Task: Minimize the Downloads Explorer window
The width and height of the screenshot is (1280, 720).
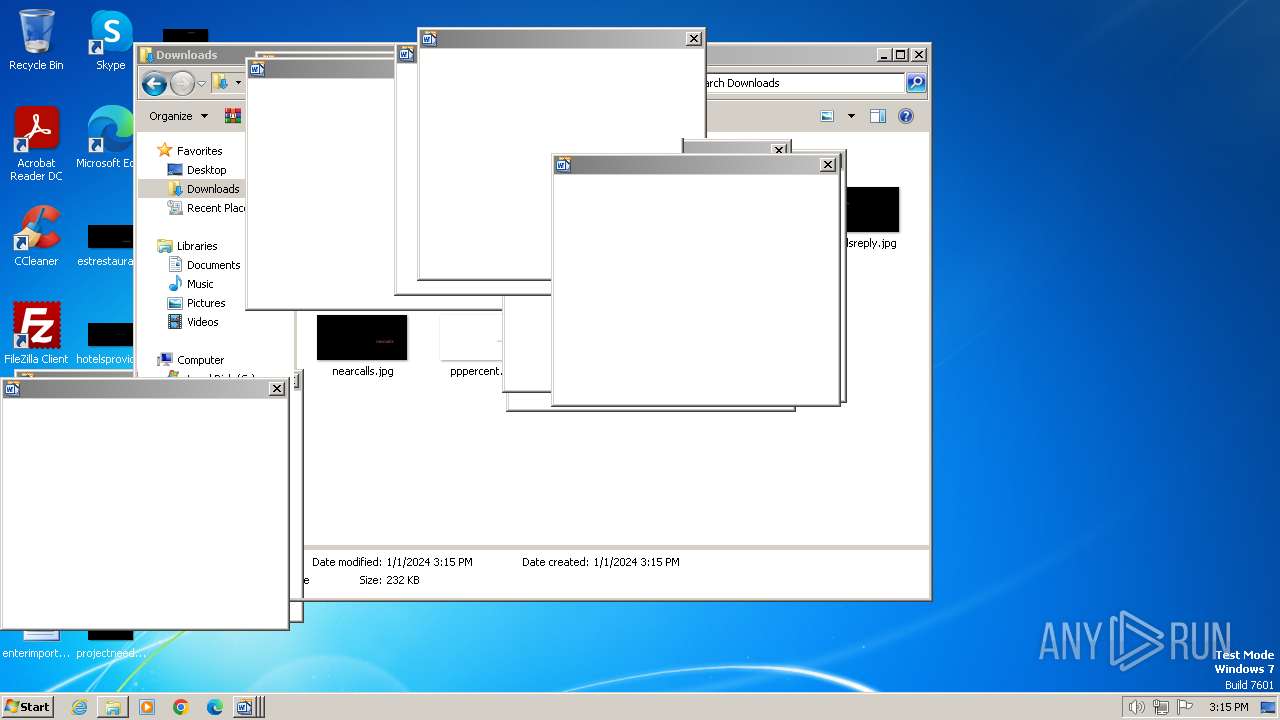Action: tap(884, 55)
